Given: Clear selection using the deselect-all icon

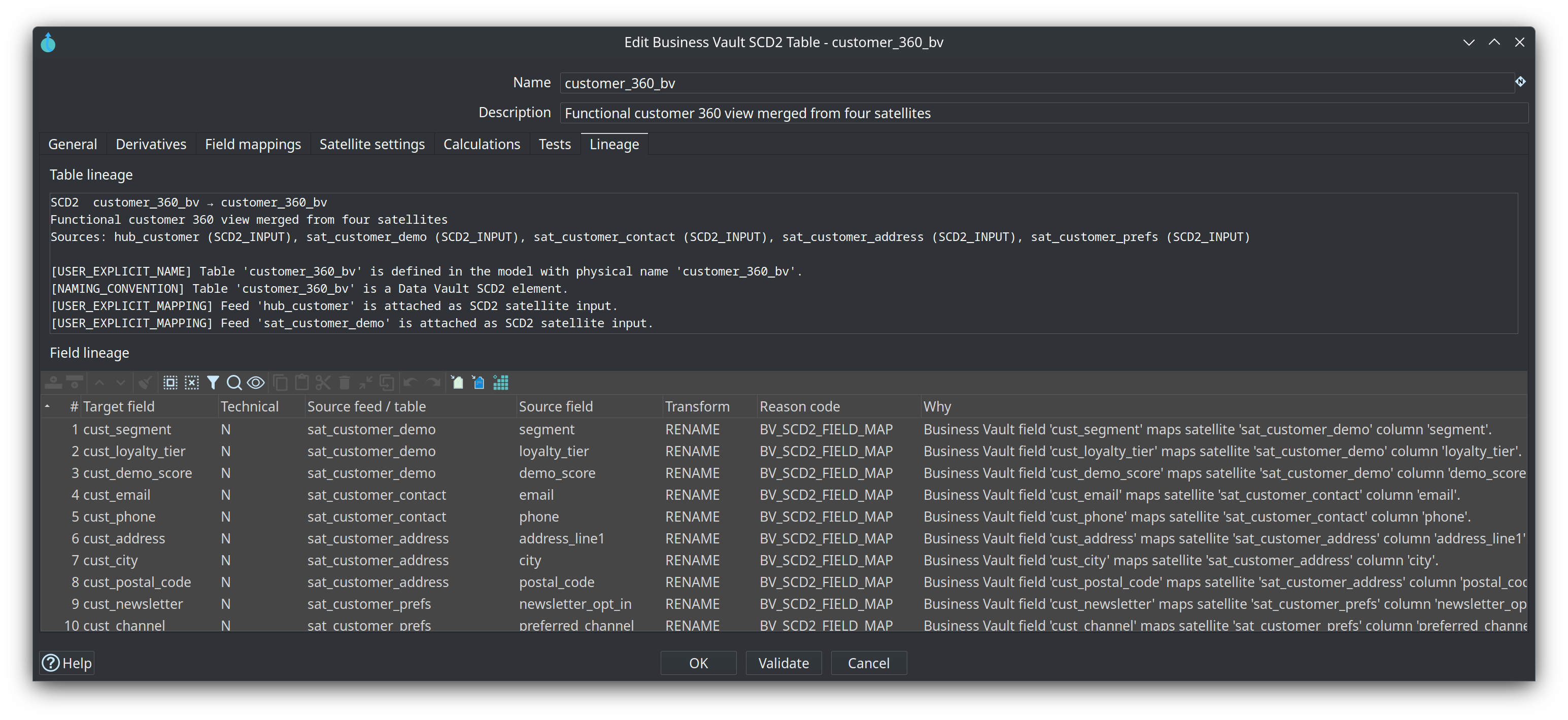Looking at the screenshot, I should pos(192,383).
